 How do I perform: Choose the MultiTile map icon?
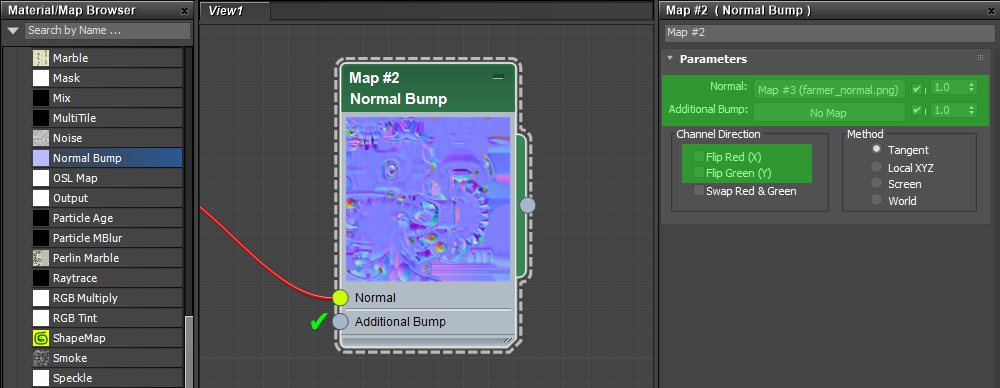point(41,118)
